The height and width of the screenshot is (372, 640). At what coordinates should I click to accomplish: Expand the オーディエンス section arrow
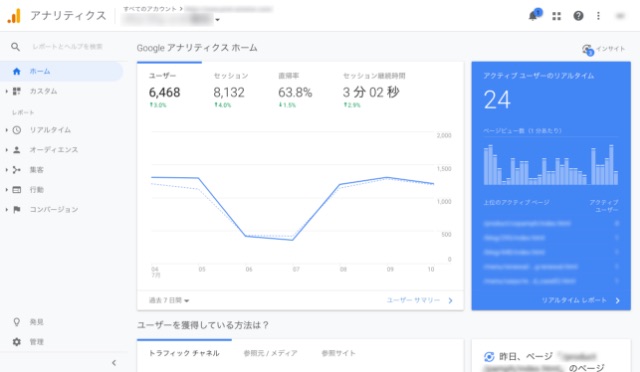point(7,150)
